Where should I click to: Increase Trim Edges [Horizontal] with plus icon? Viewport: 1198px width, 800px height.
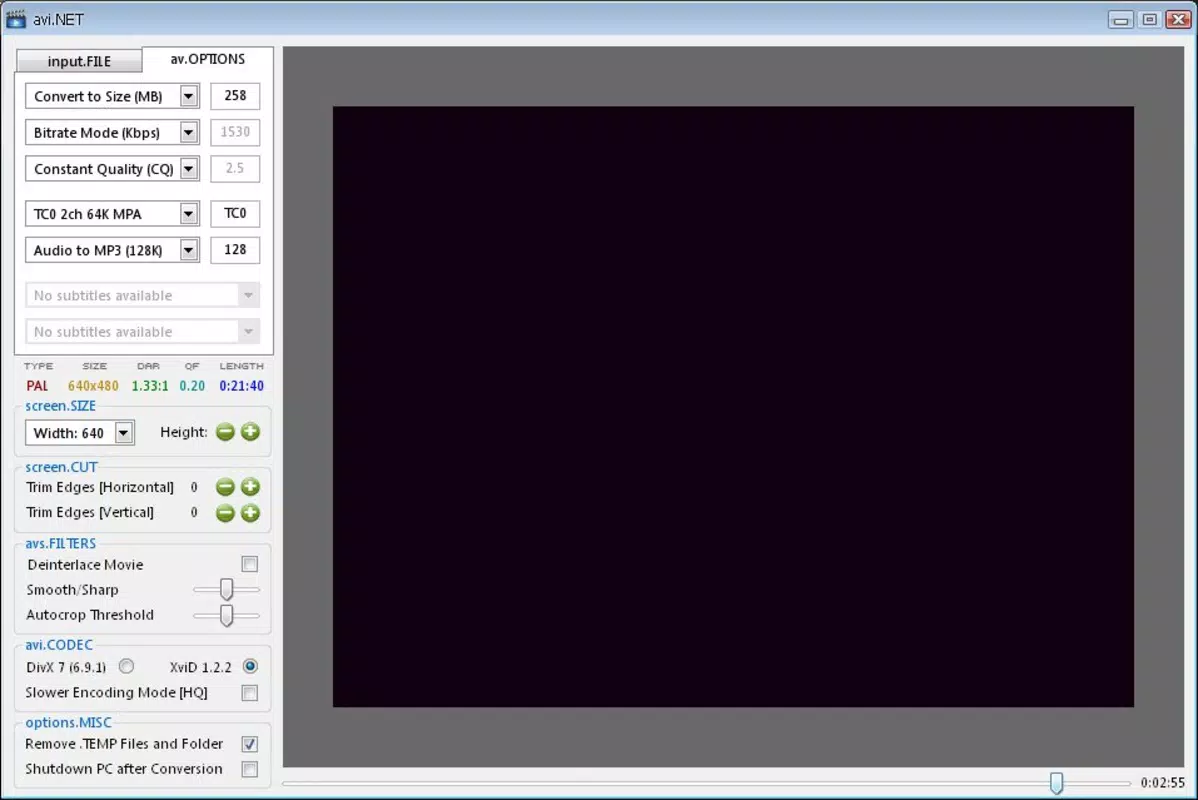(x=251, y=487)
